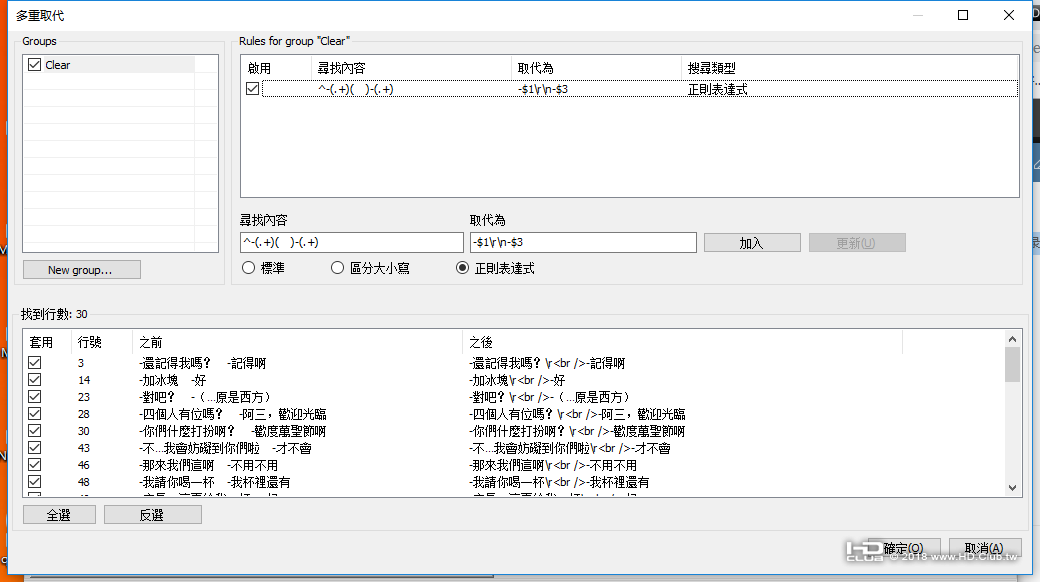1040x582 pixels.
Task: Select the before text '-那來我們這啊 -不用不用'
Action: 208,465
